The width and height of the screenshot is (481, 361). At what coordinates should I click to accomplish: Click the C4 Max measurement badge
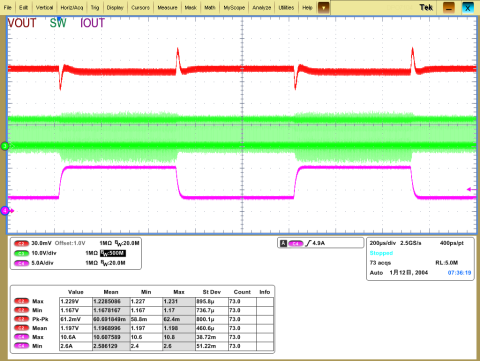coord(21,337)
